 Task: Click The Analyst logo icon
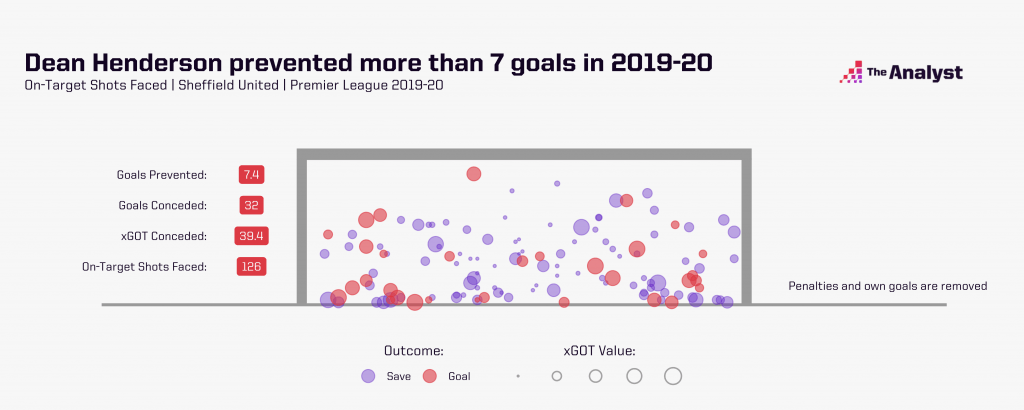[849, 72]
